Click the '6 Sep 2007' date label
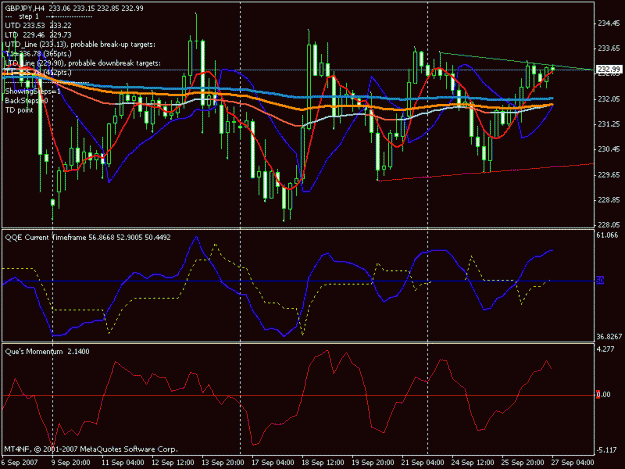Viewport: 625px width, 469px height. (x=20, y=463)
